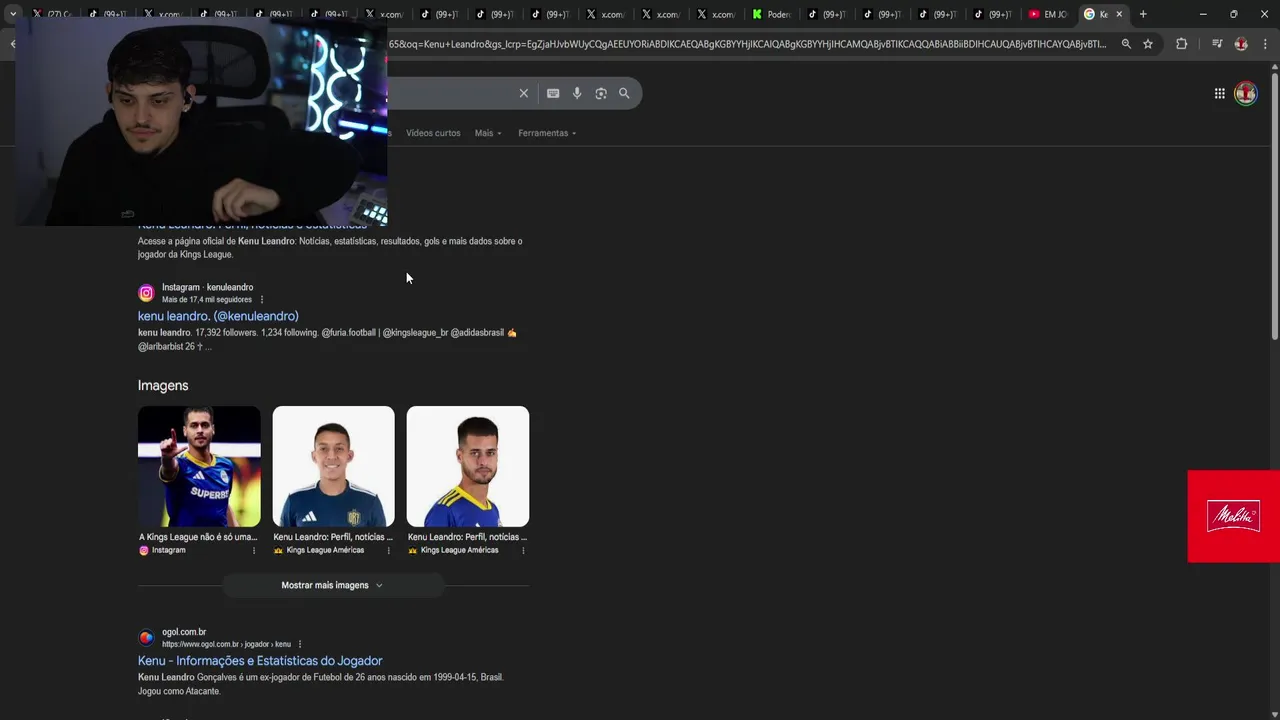
Task: Open the middle Adidas jersey player image
Action: pos(333,466)
